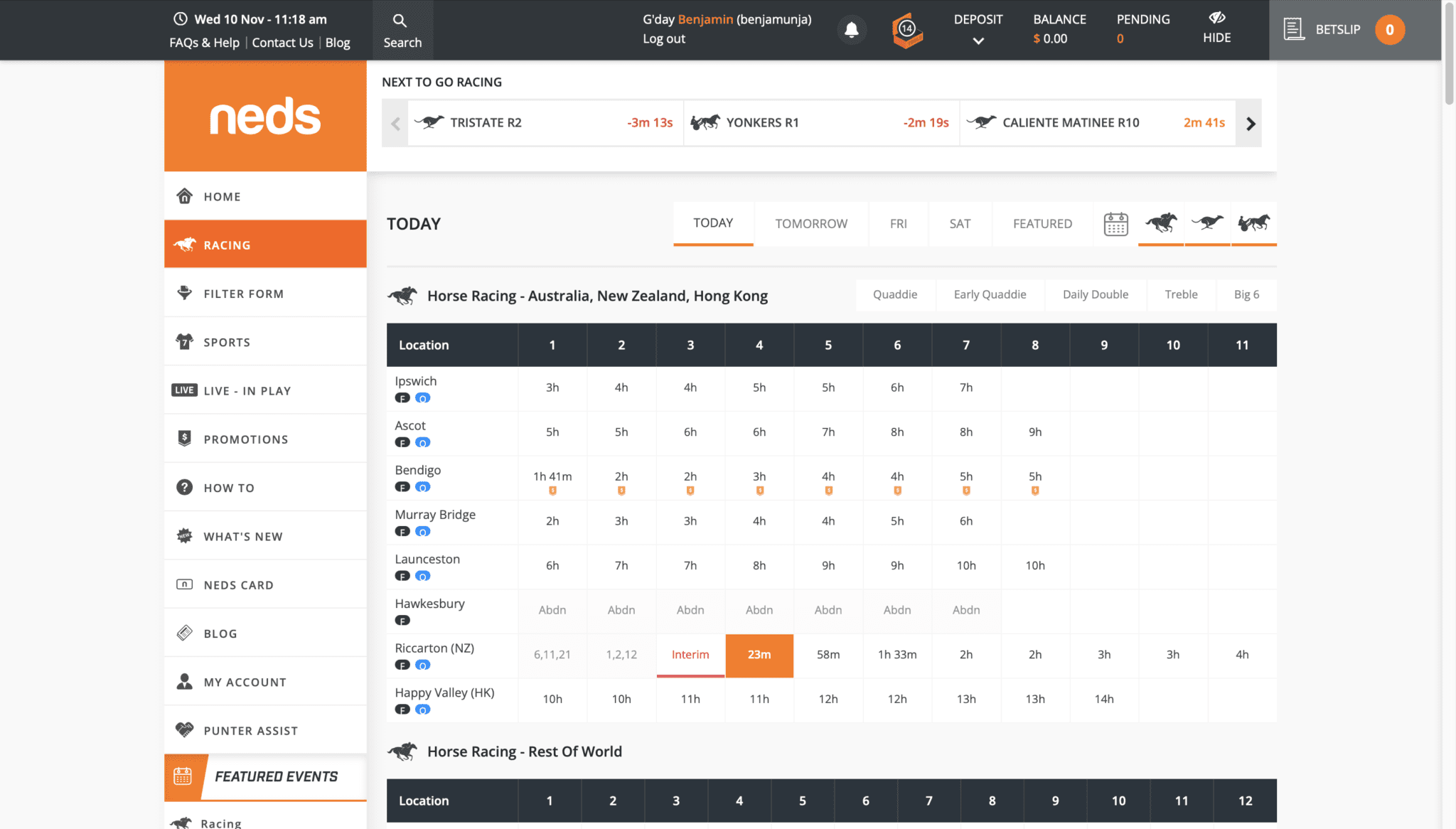Viewport: 1456px width, 829px height.
Task: Click Murray Bridge form F icon
Action: [402, 532]
